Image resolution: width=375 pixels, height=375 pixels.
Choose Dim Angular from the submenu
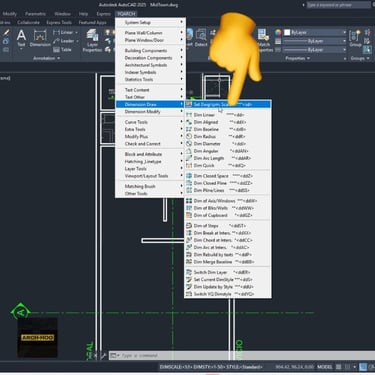point(228,151)
